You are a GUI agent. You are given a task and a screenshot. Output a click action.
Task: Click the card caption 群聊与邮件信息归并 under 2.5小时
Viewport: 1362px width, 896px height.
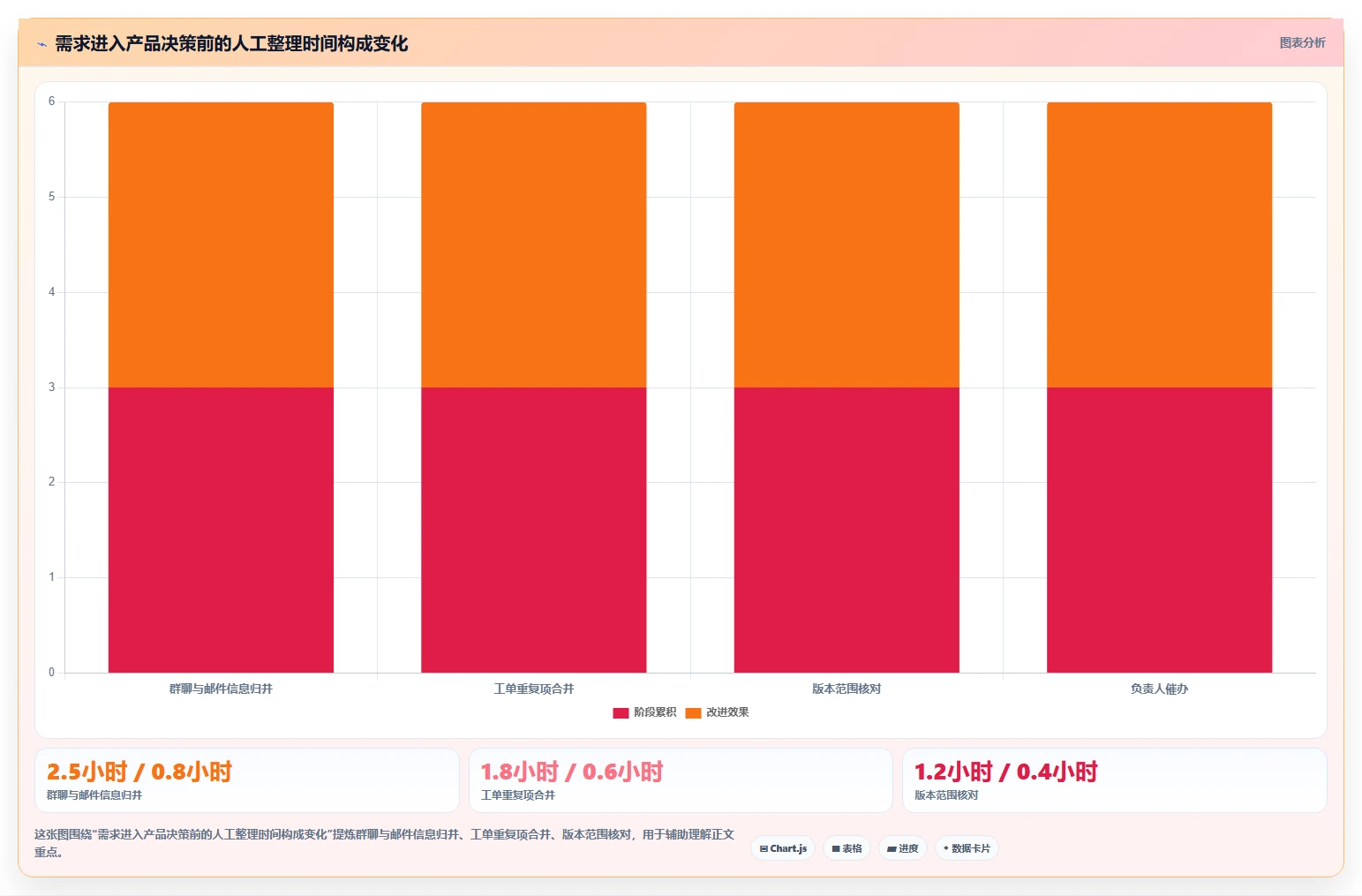point(94,795)
